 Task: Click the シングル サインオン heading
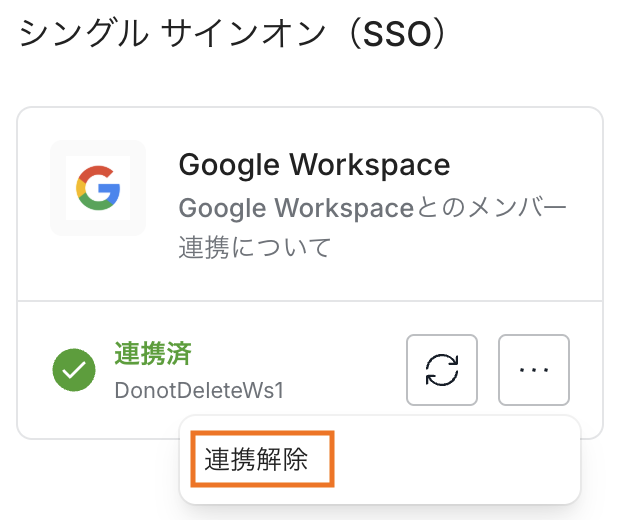pos(169,33)
